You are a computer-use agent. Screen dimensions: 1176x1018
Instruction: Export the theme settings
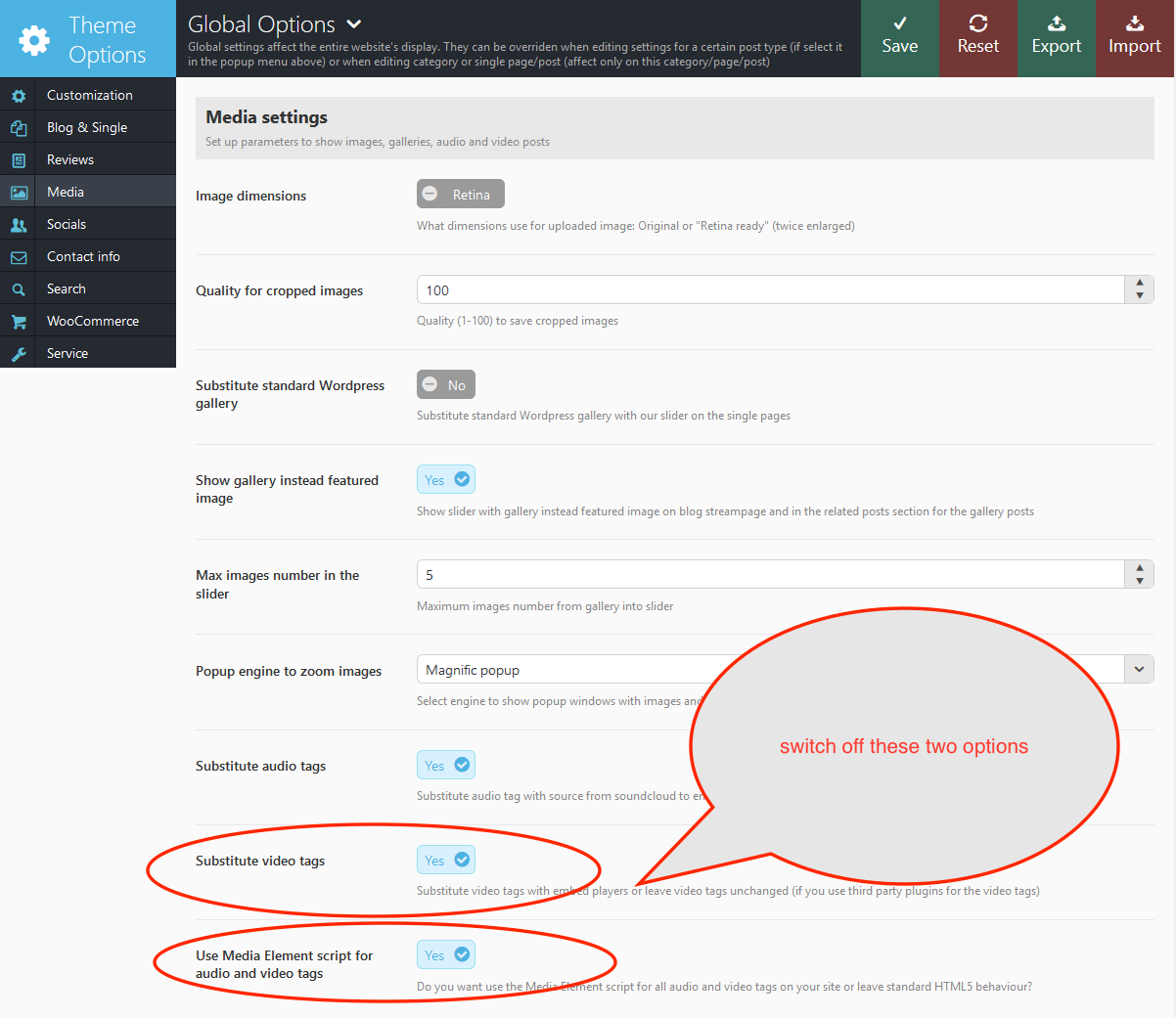[1056, 38]
